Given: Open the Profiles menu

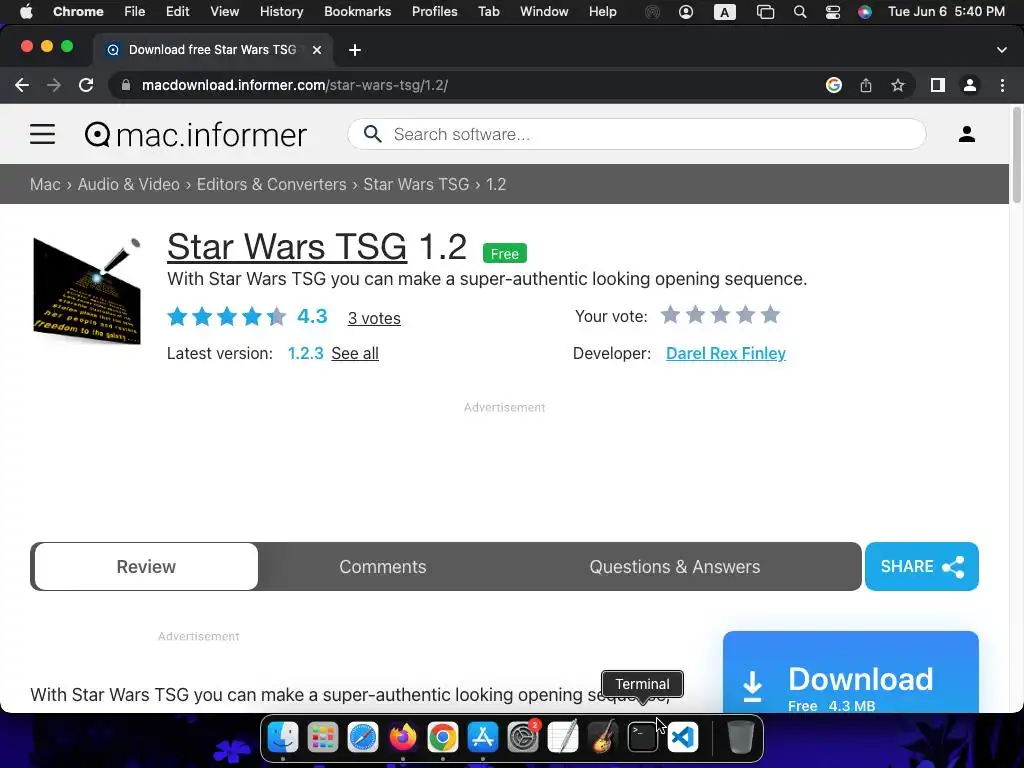Looking at the screenshot, I should [x=434, y=11].
